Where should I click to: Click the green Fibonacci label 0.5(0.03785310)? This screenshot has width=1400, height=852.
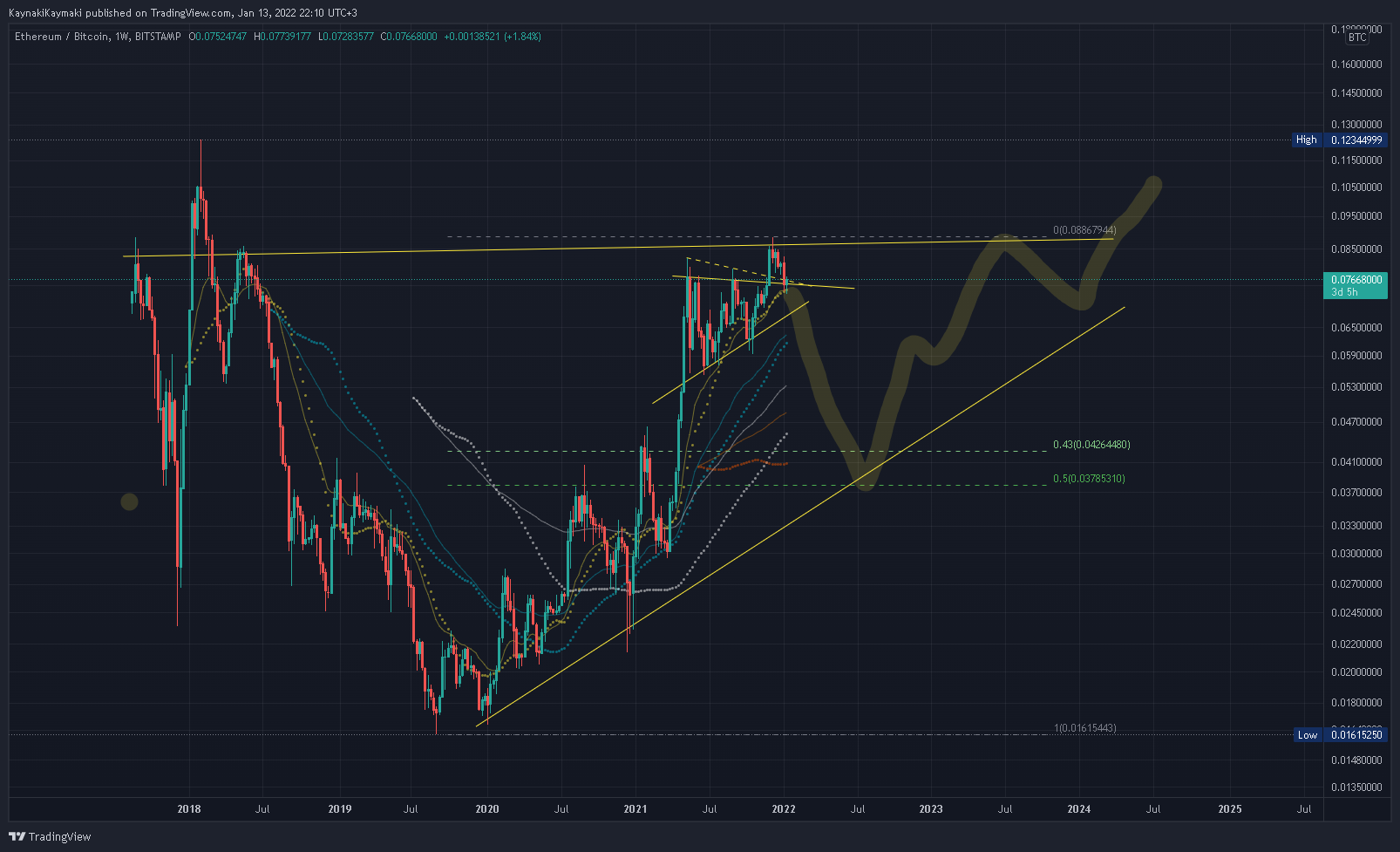pos(1089,479)
